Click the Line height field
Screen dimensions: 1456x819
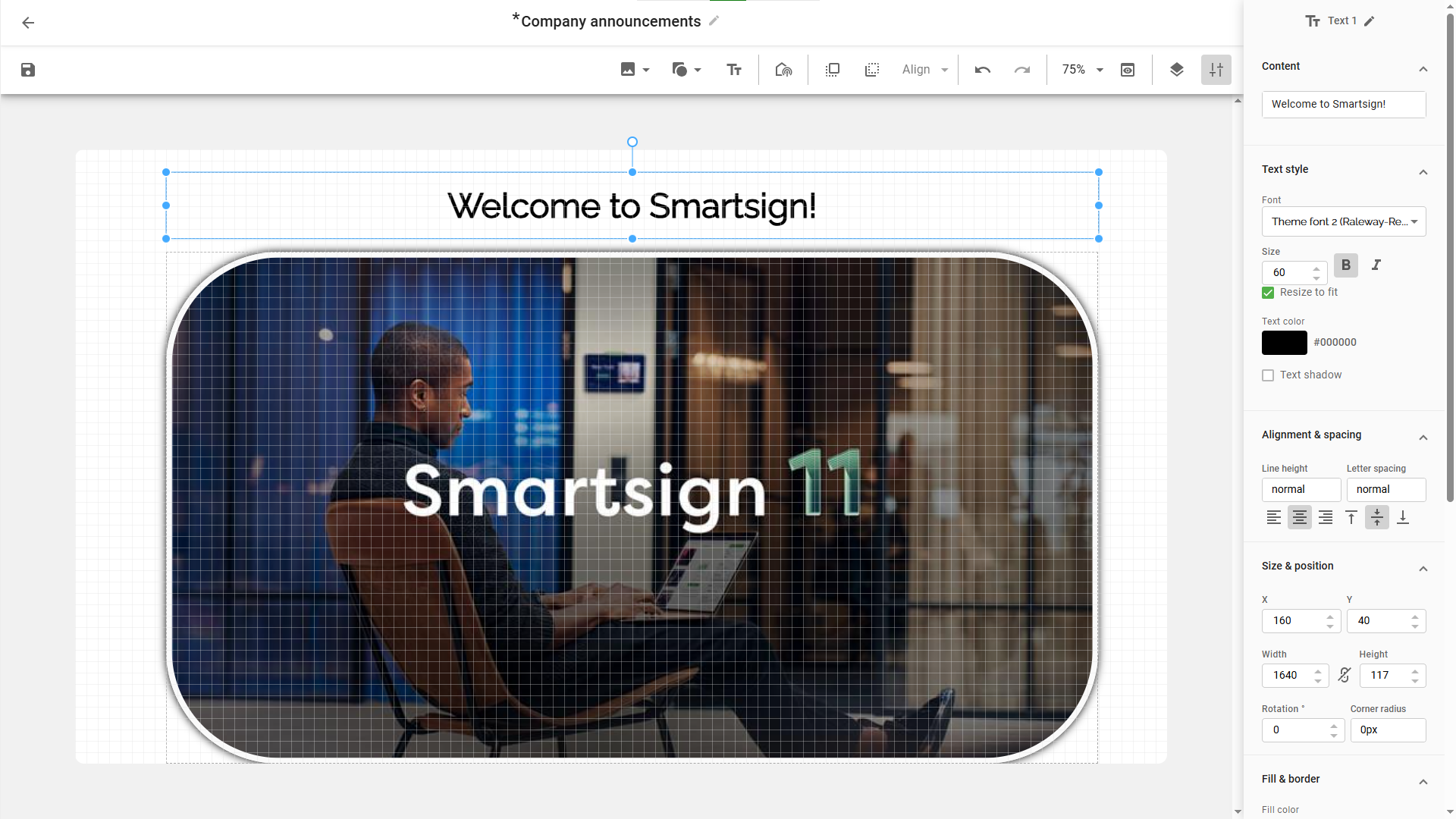click(1301, 490)
